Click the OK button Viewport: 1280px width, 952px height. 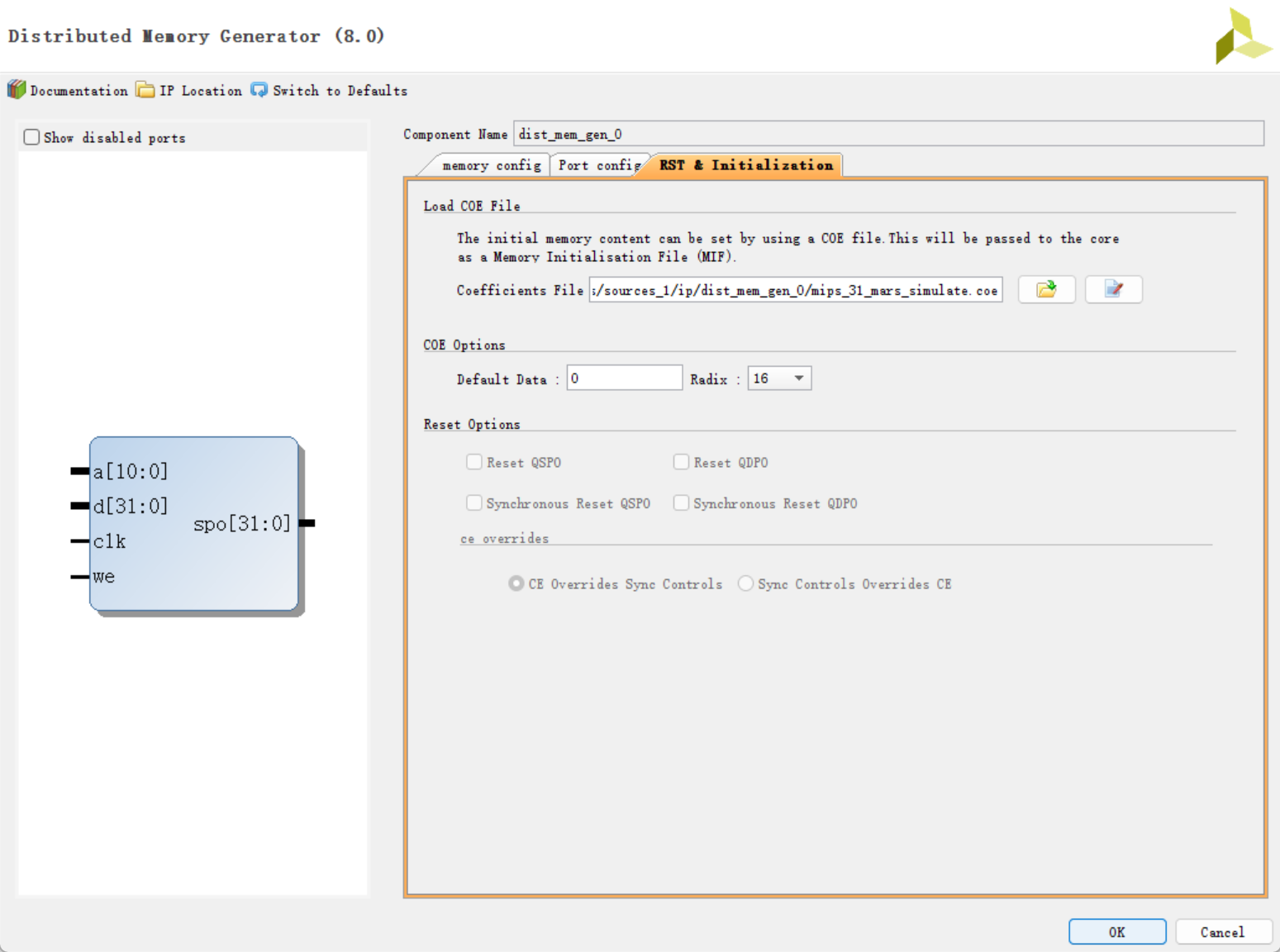click(x=1117, y=931)
